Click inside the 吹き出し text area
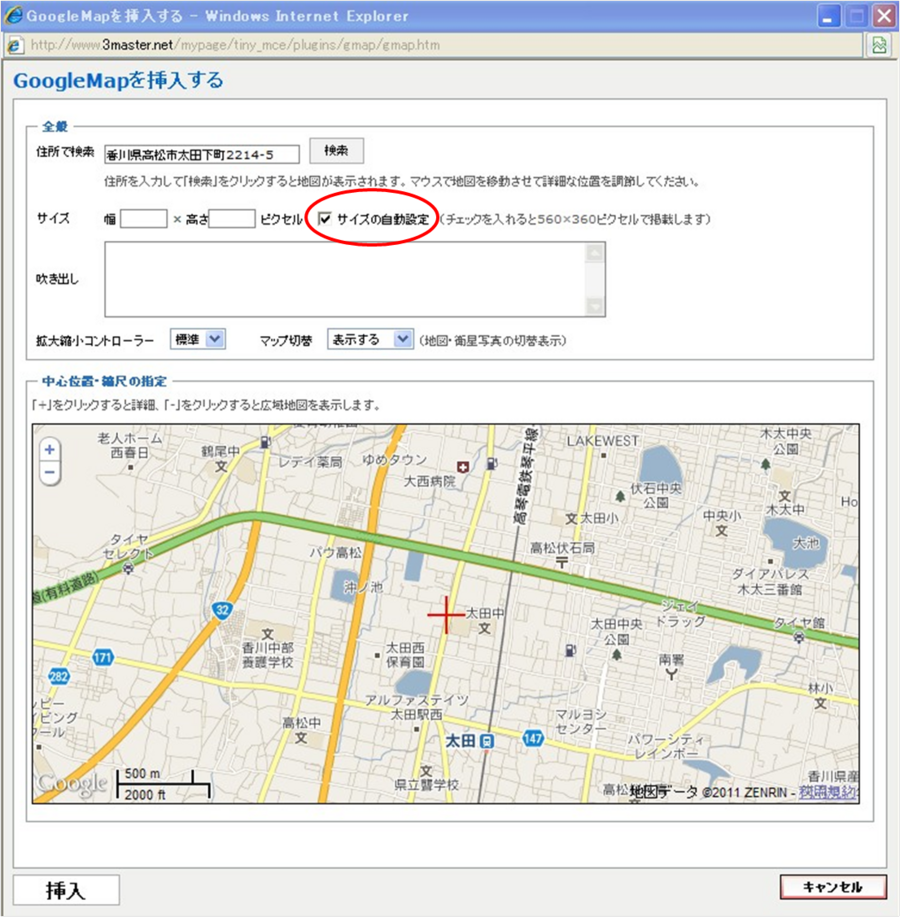 coord(345,280)
